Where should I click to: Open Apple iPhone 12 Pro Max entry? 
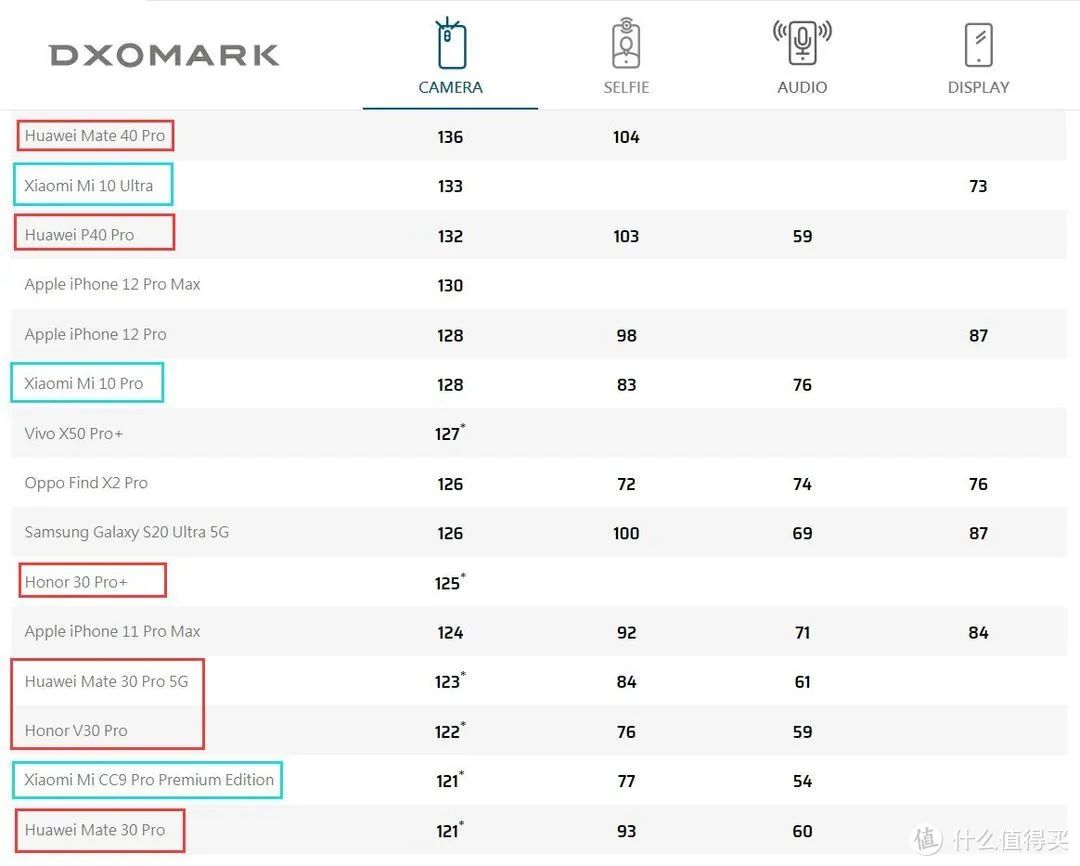(112, 284)
